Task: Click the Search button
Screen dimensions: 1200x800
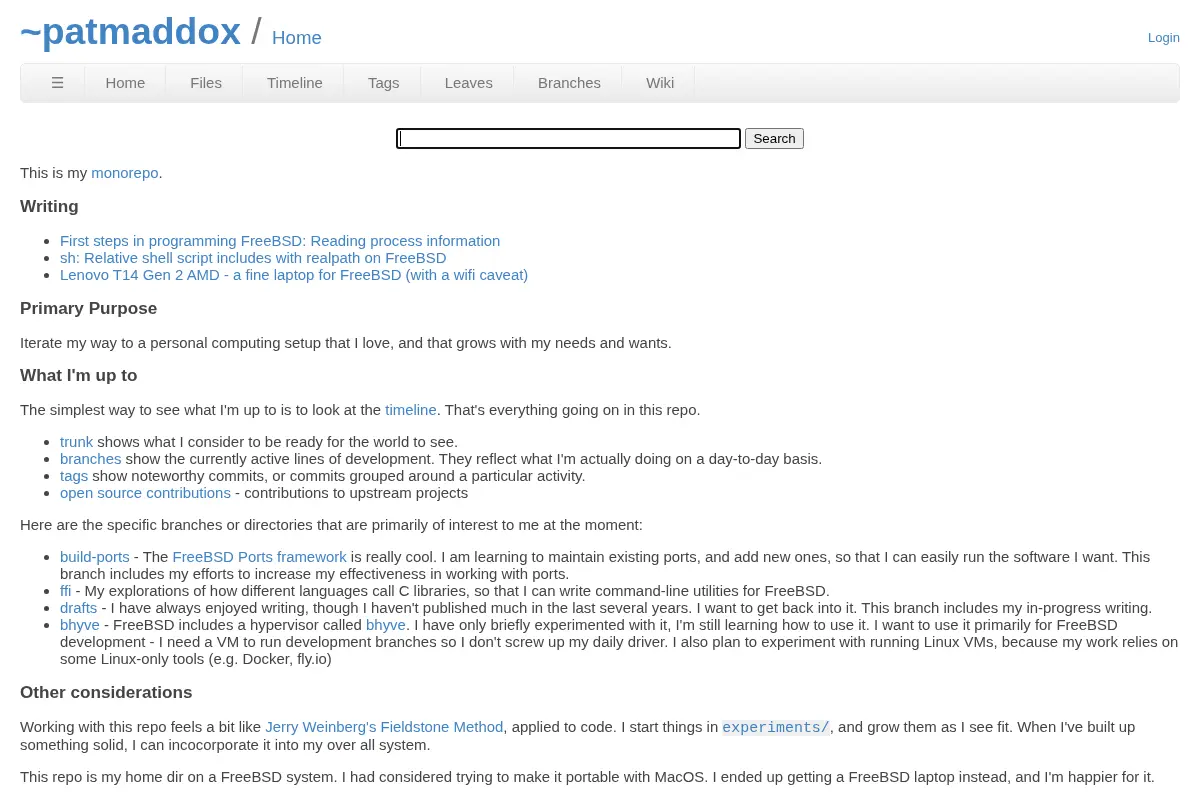Action: [x=774, y=139]
